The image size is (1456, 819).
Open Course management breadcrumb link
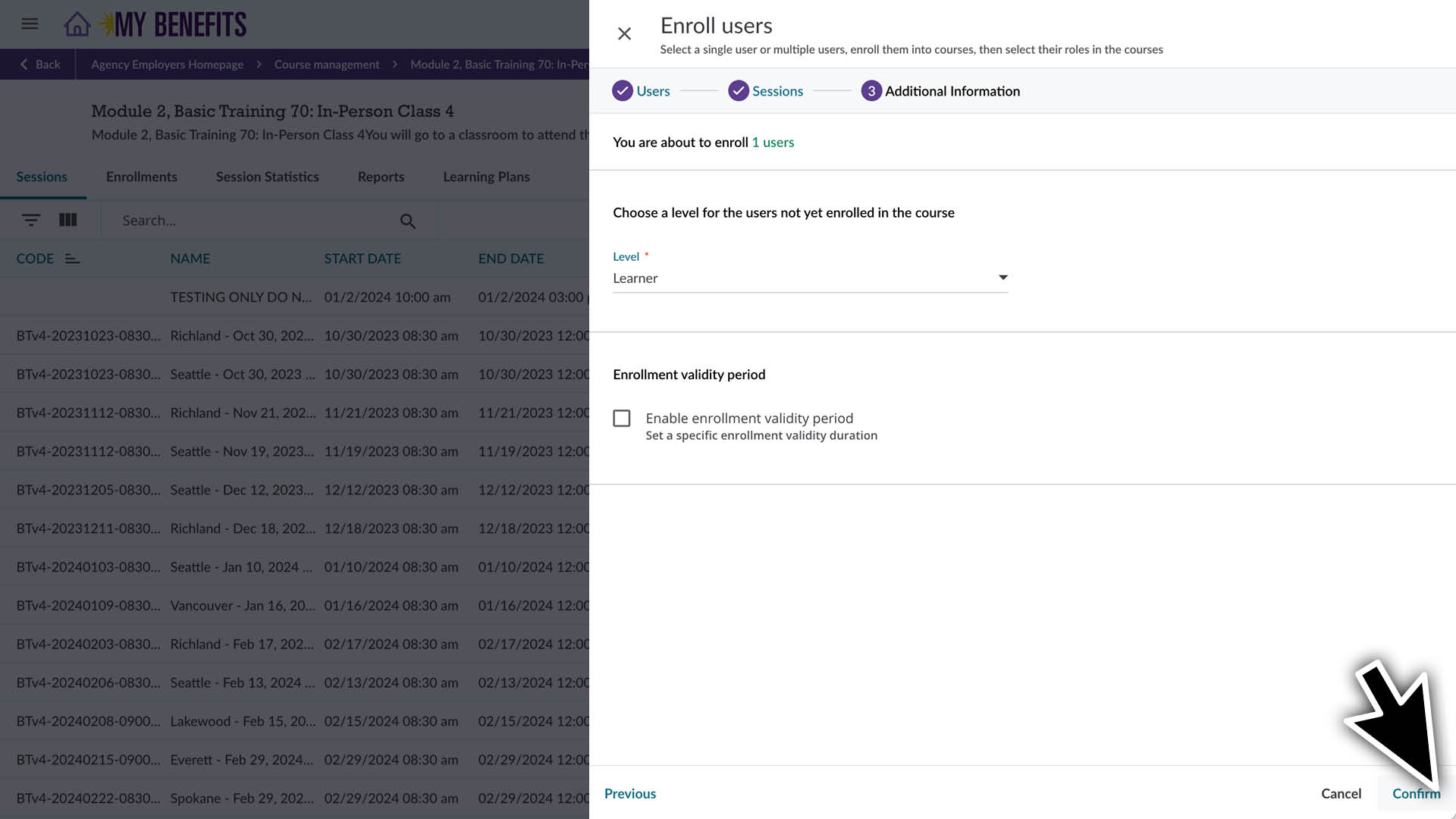pyautogui.click(x=327, y=64)
